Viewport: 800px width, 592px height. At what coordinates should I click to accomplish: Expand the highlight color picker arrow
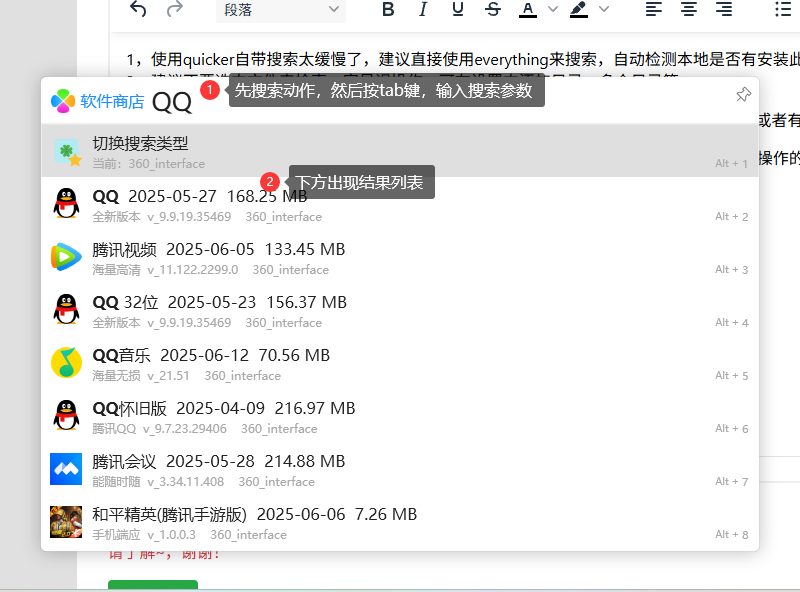[x=604, y=9]
